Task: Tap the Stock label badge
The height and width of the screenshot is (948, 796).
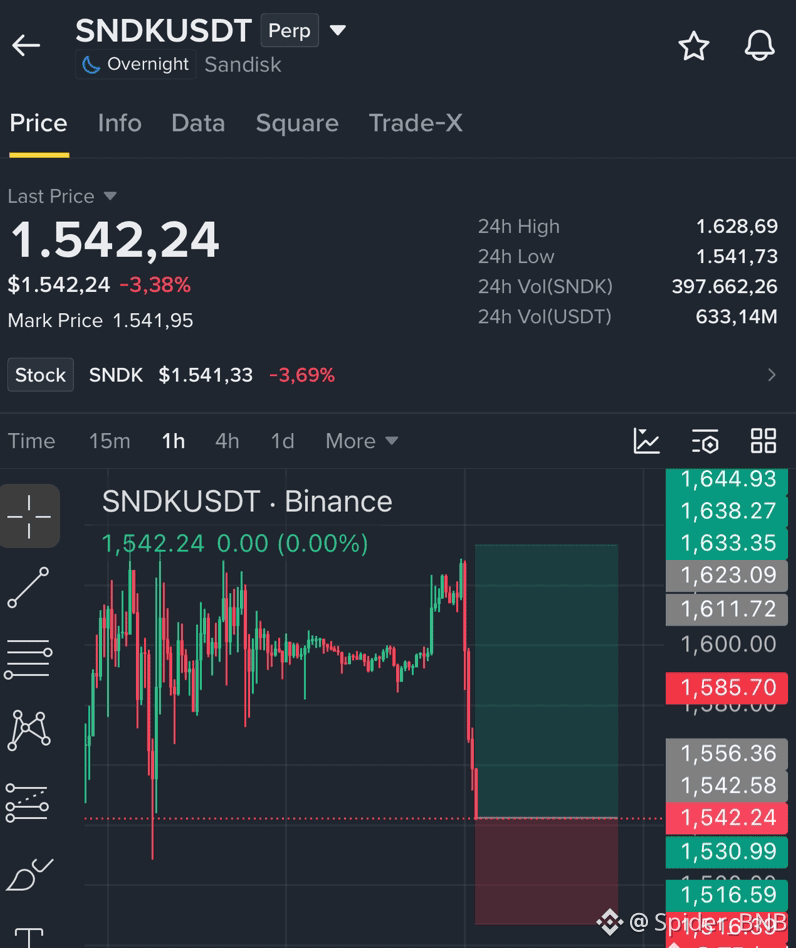Action: pyautogui.click(x=40, y=375)
